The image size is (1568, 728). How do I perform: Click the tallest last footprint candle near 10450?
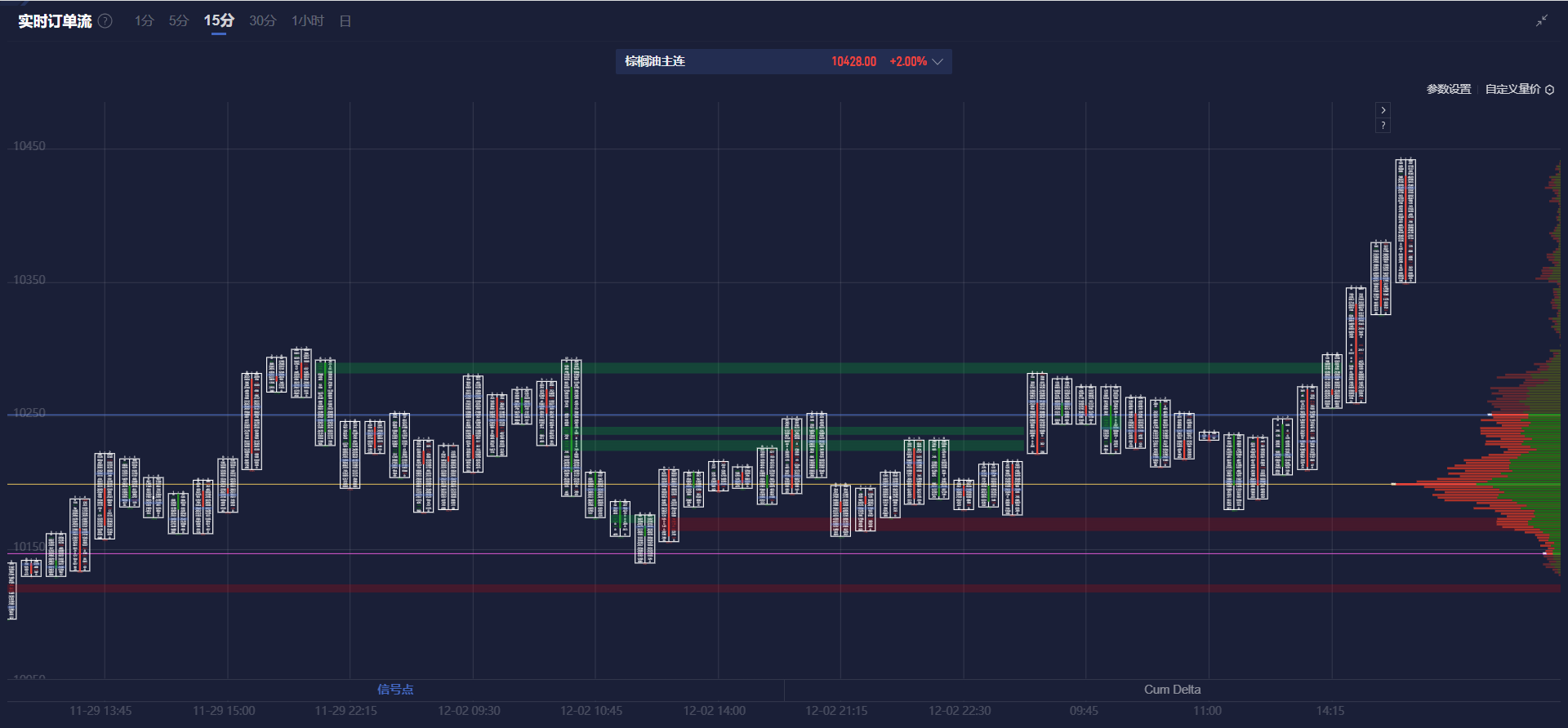1405,221
